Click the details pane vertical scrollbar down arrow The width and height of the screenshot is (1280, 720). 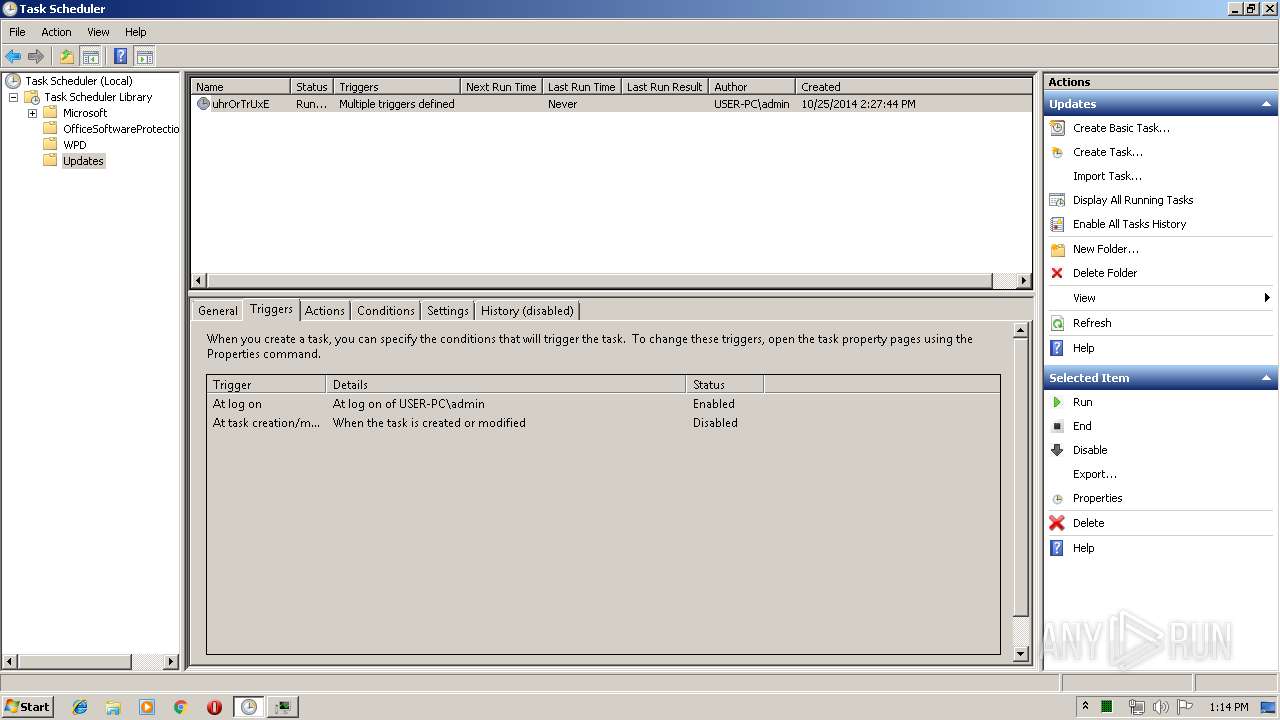[1021, 654]
